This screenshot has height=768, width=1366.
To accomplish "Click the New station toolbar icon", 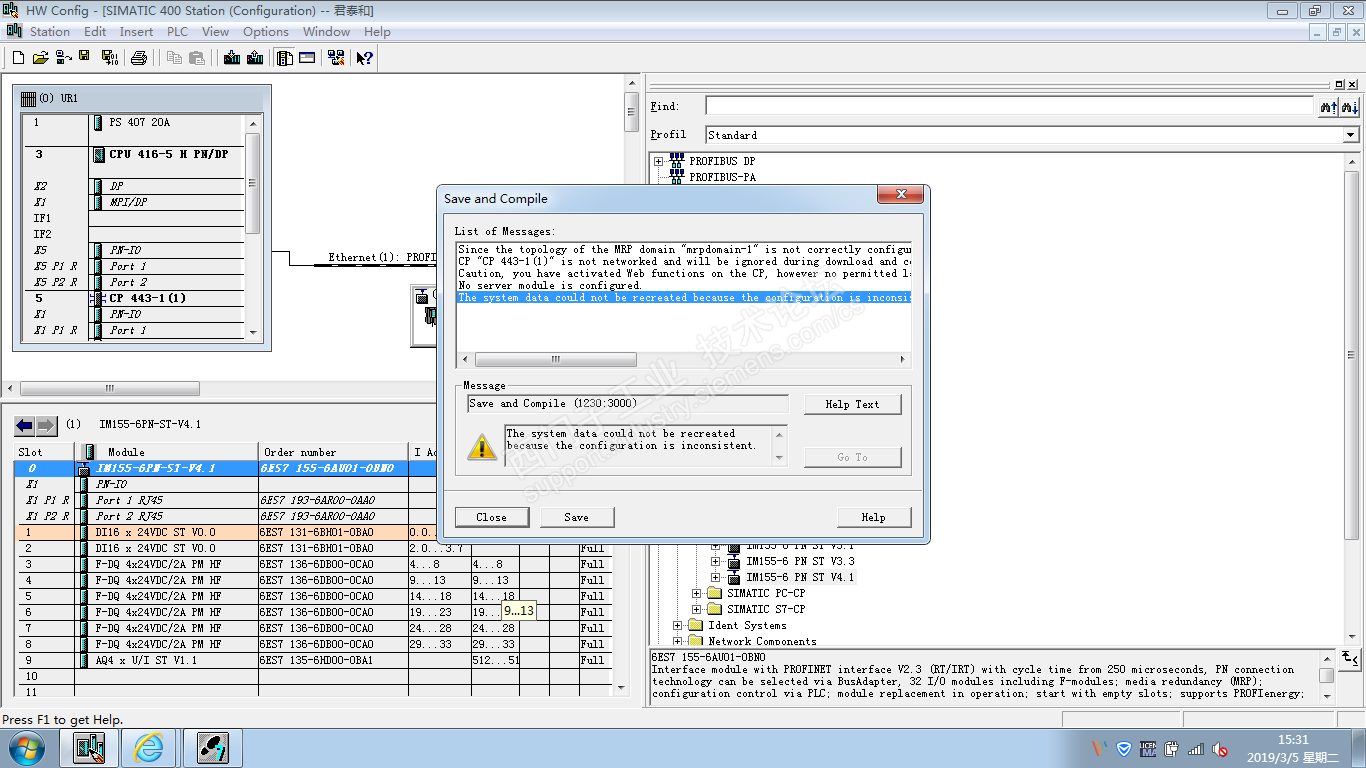I will coord(18,58).
